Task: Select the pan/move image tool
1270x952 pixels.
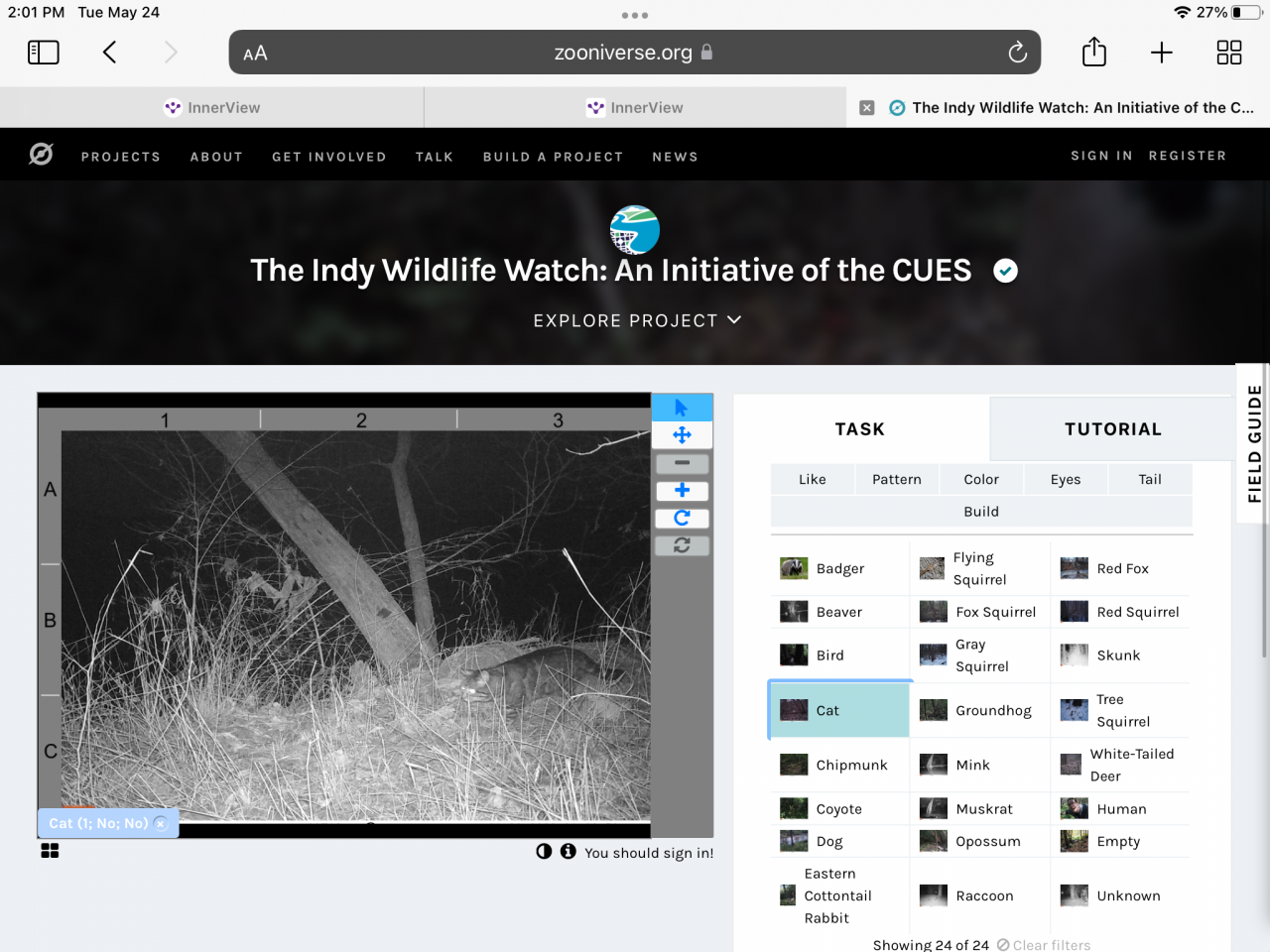Action: pyautogui.click(x=682, y=434)
